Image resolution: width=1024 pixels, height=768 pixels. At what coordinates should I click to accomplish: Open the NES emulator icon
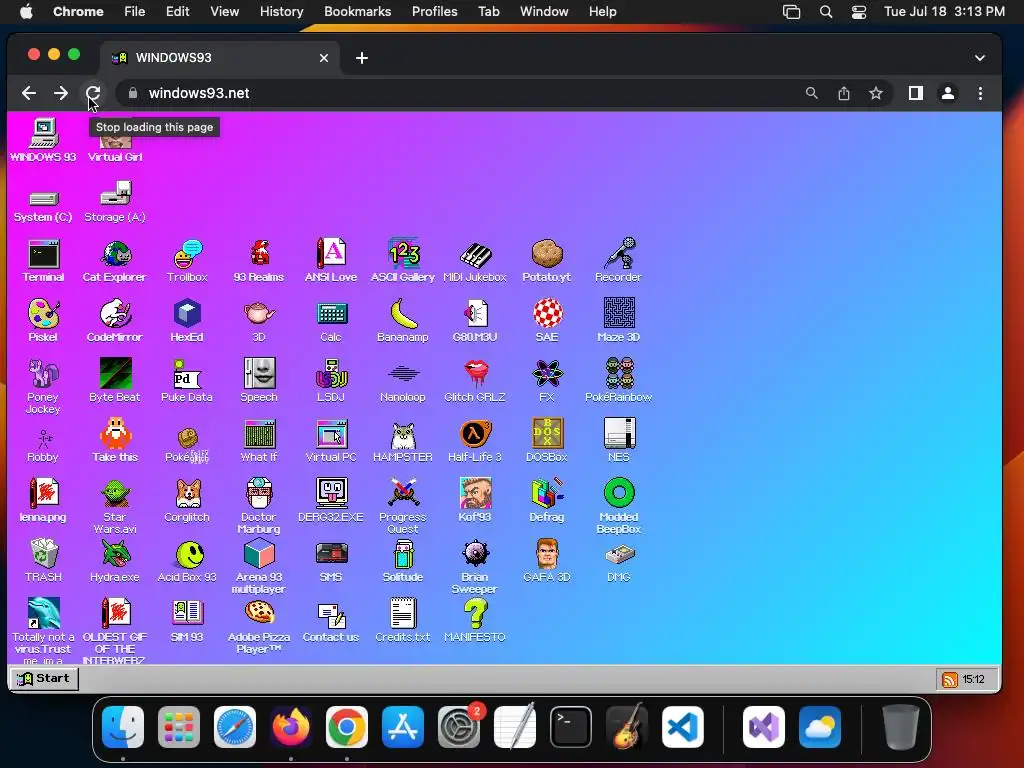pos(618,441)
